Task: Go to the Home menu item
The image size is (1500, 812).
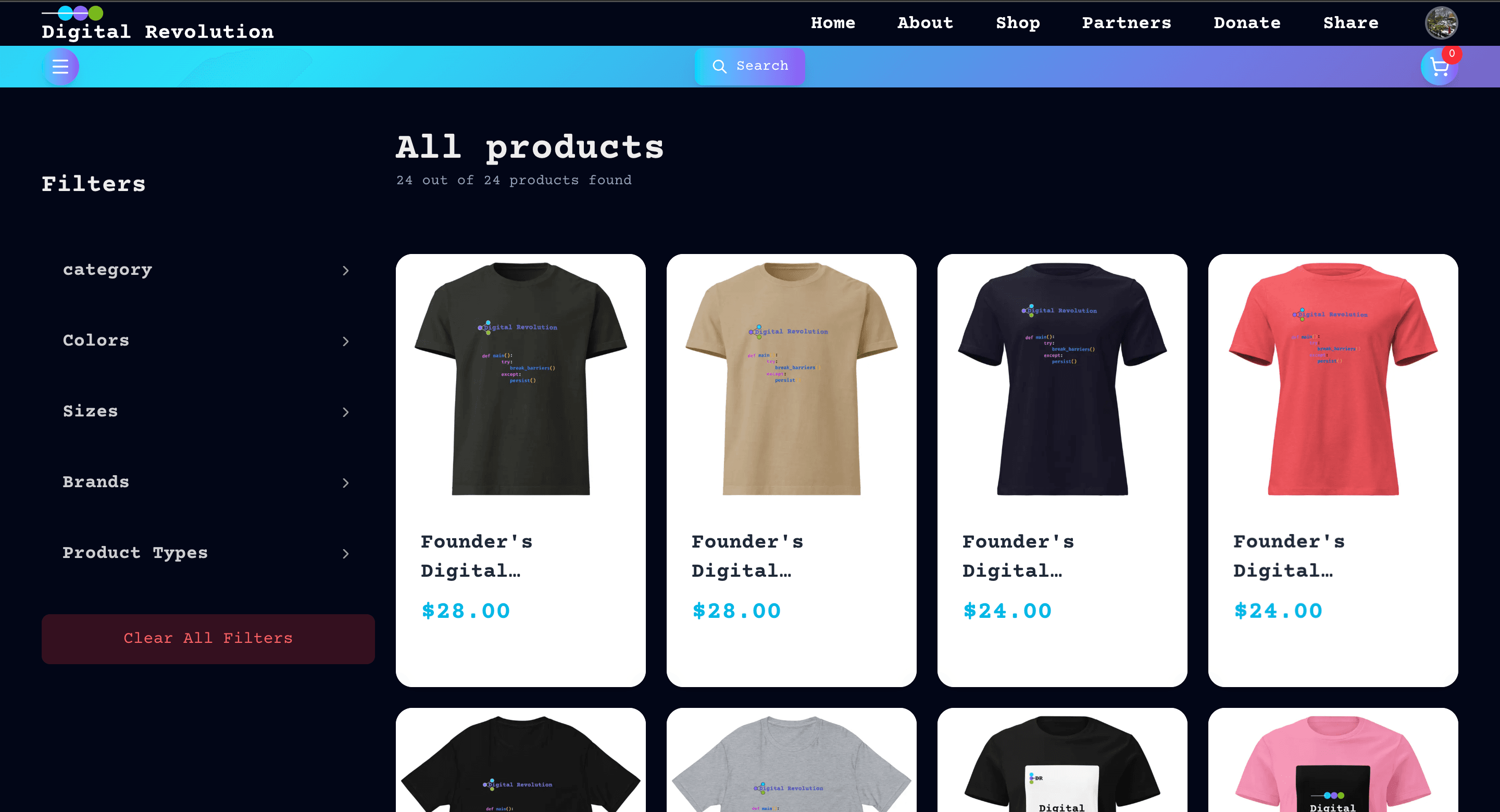Action: pos(833,23)
